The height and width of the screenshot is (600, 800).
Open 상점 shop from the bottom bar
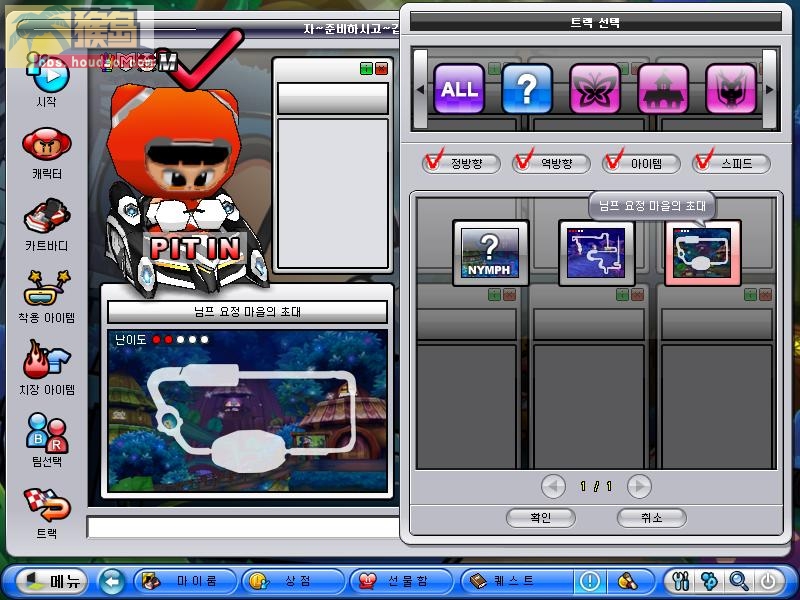[293, 581]
